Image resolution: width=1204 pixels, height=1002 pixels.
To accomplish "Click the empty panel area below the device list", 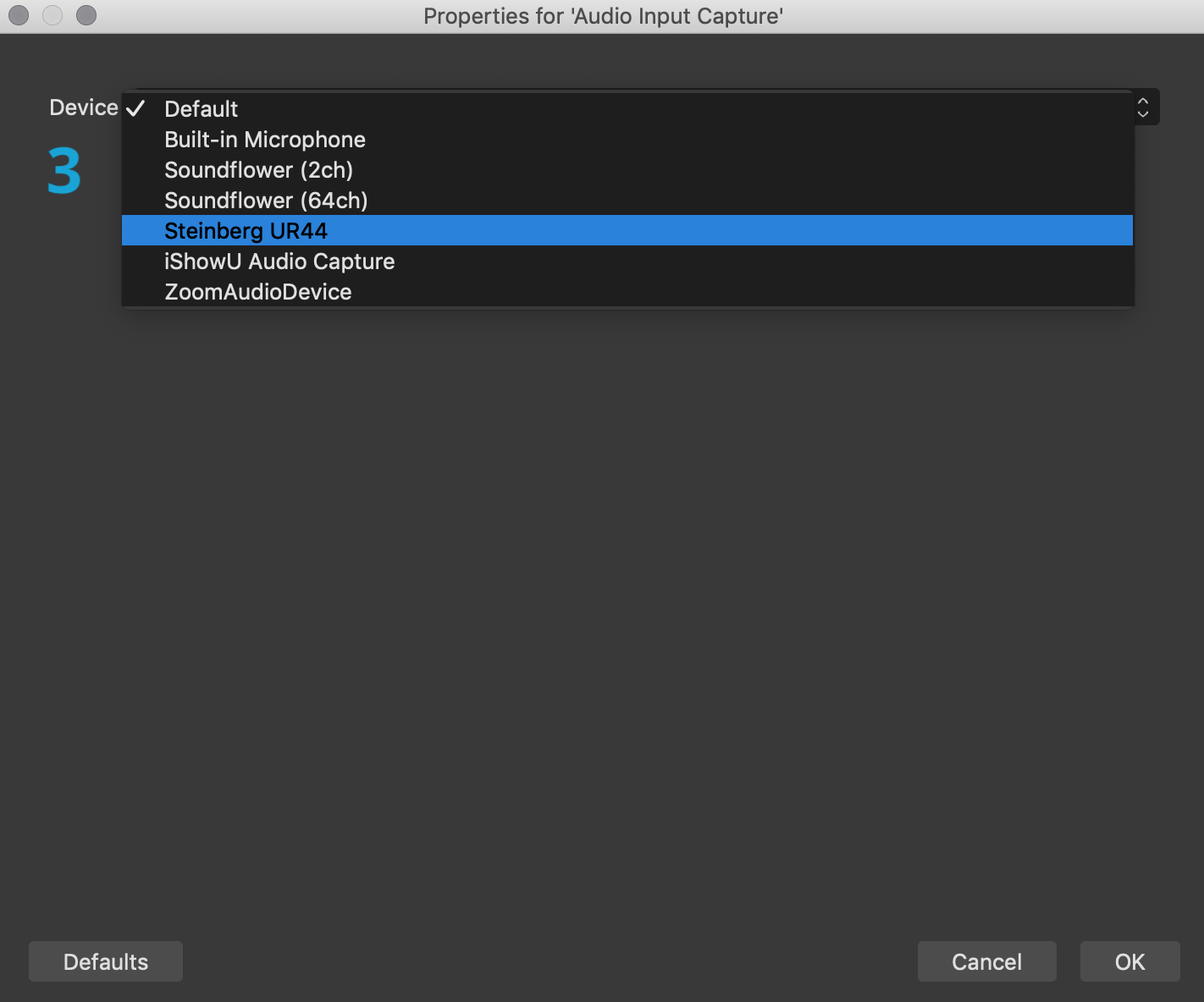I will [x=602, y=592].
